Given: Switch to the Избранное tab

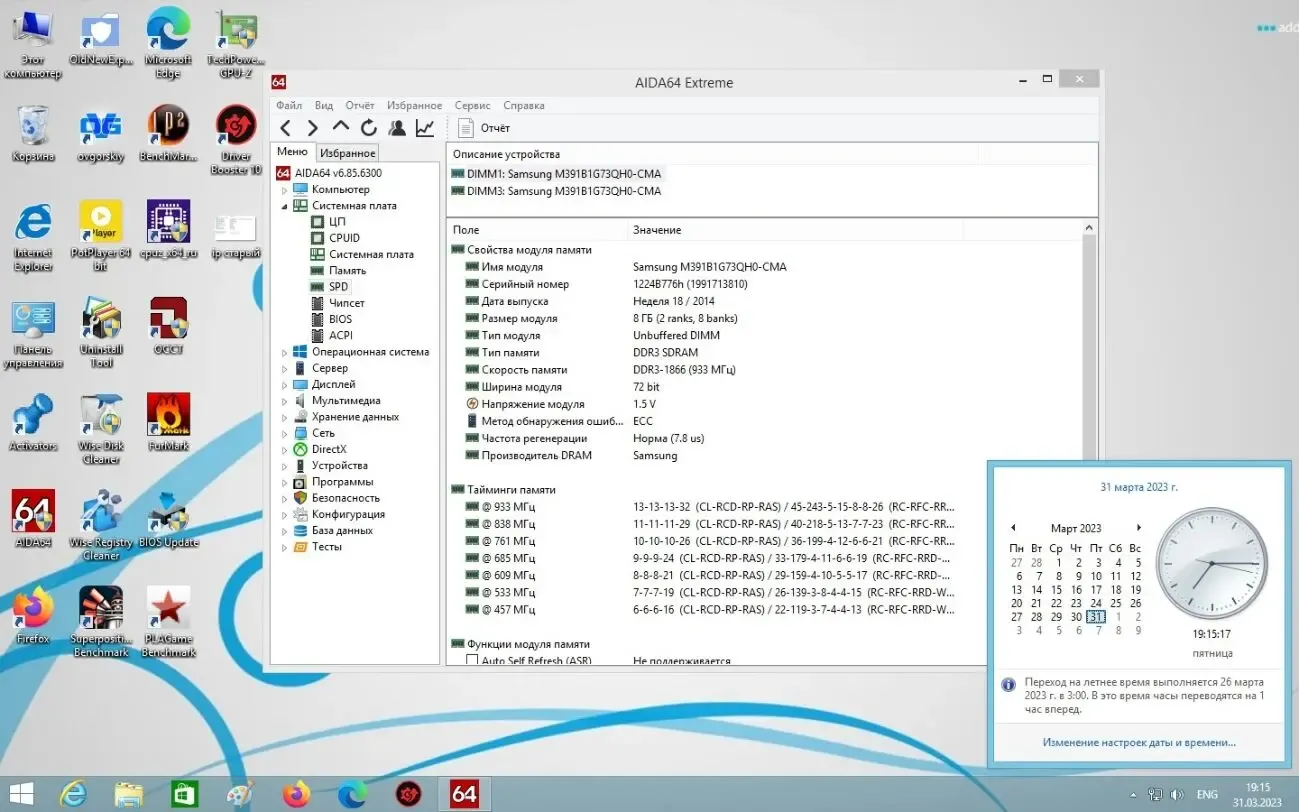Looking at the screenshot, I should 346,152.
